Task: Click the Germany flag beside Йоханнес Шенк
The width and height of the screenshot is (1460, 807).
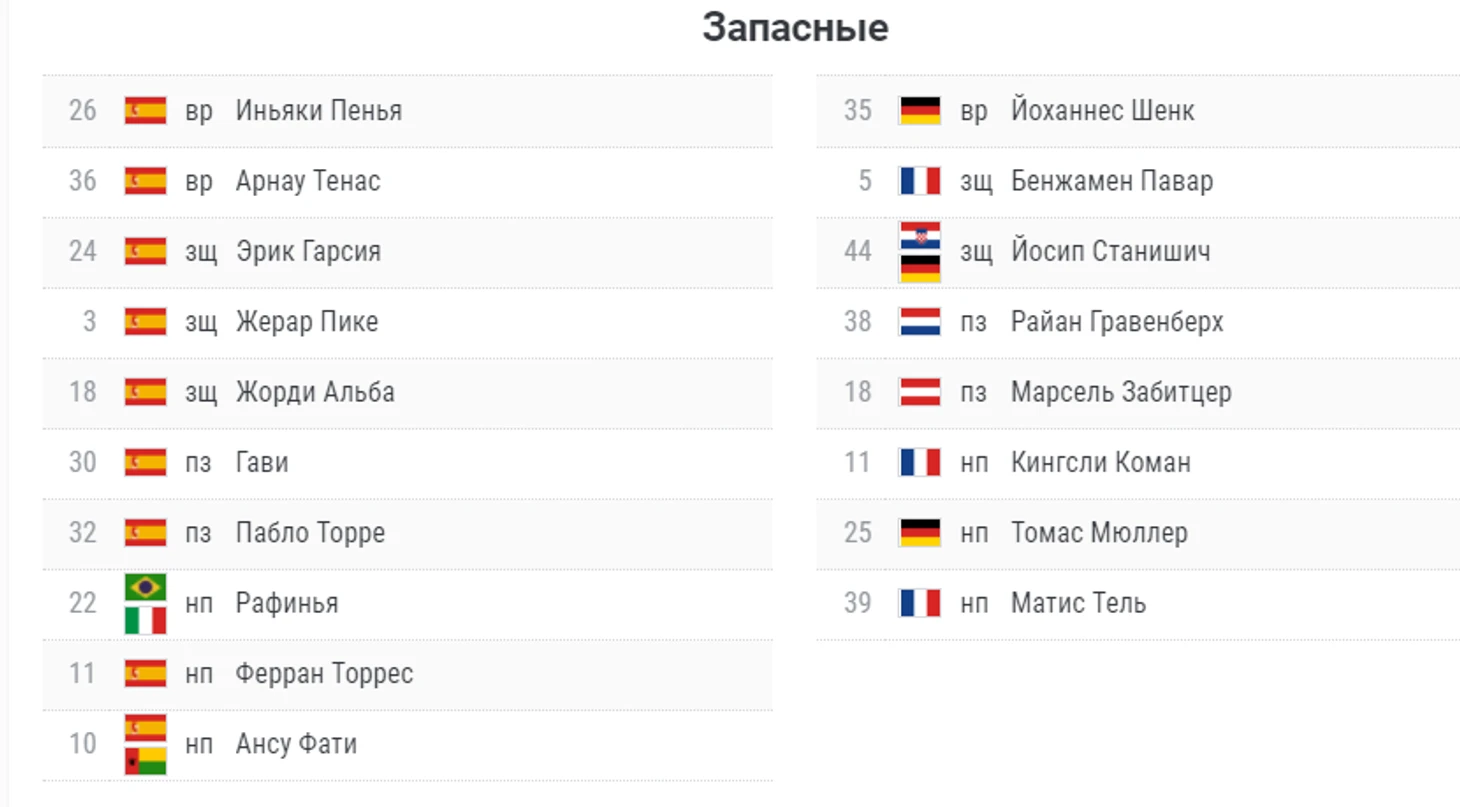Action: pos(919,110)
